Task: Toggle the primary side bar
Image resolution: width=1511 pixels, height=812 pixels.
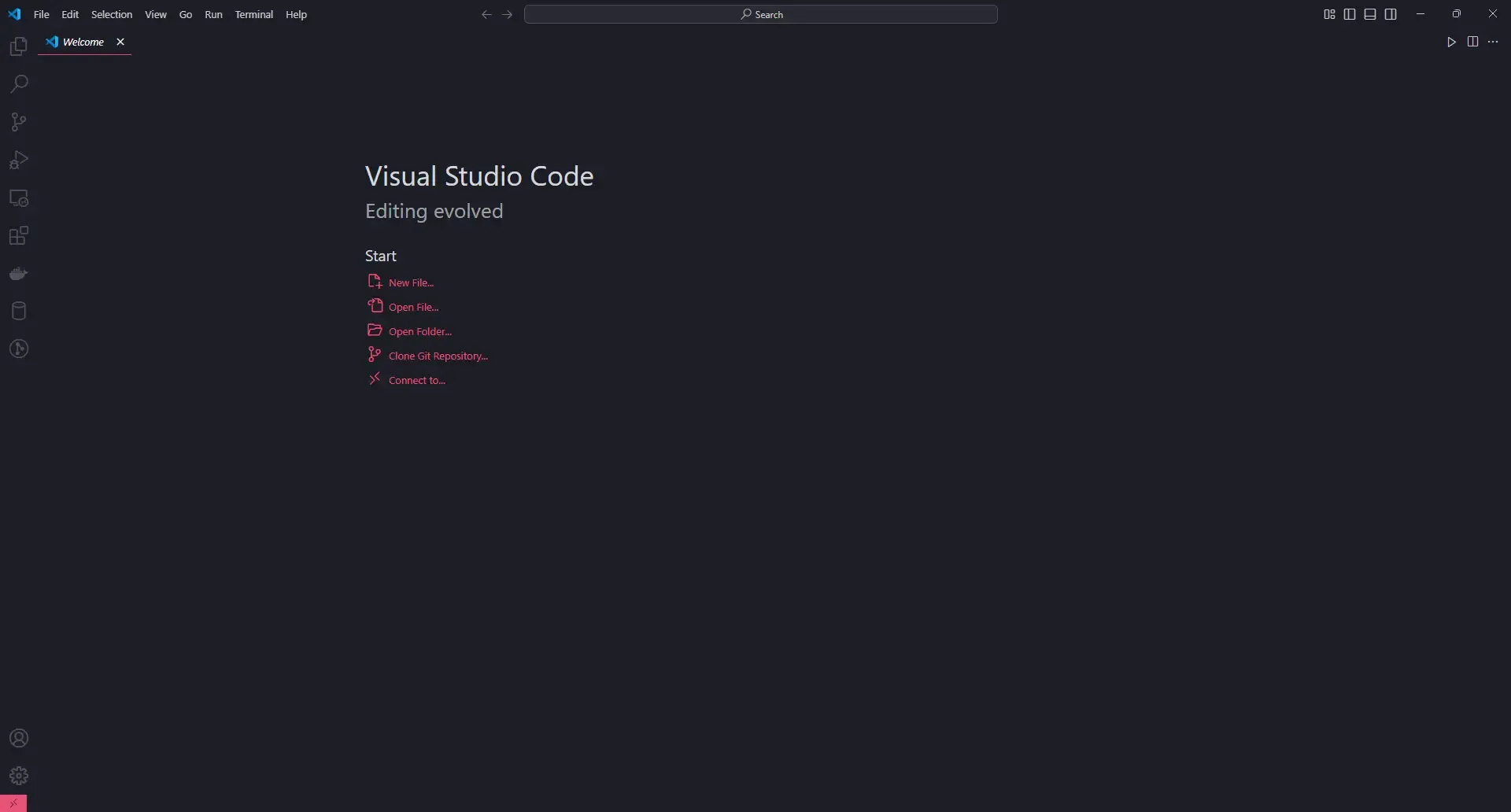Action: click(1350, 14)
